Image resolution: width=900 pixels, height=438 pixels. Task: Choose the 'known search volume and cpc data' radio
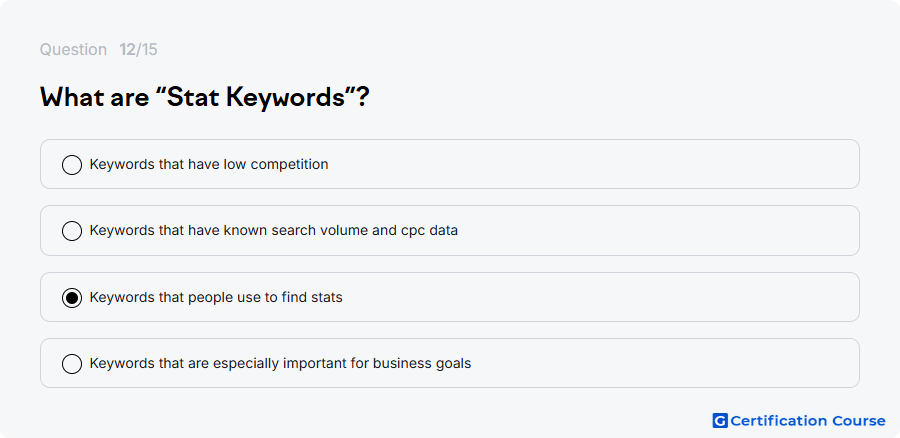[x=72, y=231]
